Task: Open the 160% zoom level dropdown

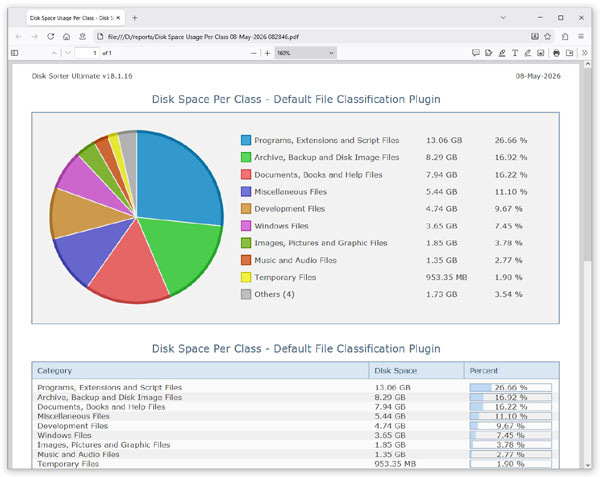Action: point(305,53)
